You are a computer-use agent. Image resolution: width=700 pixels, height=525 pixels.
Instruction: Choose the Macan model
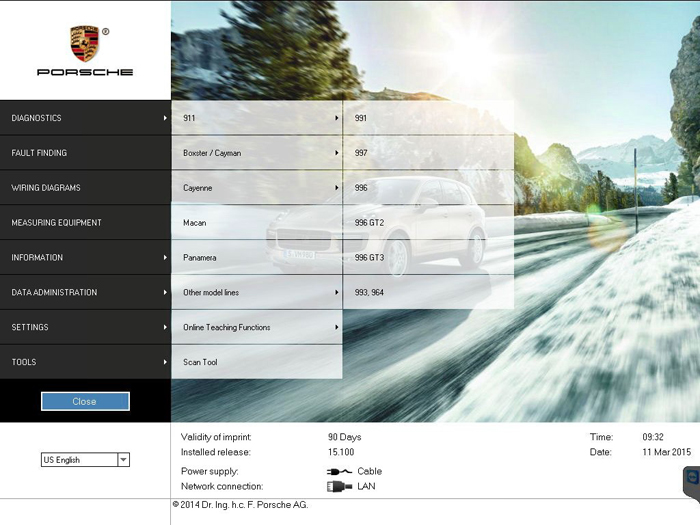click(257, 222)
